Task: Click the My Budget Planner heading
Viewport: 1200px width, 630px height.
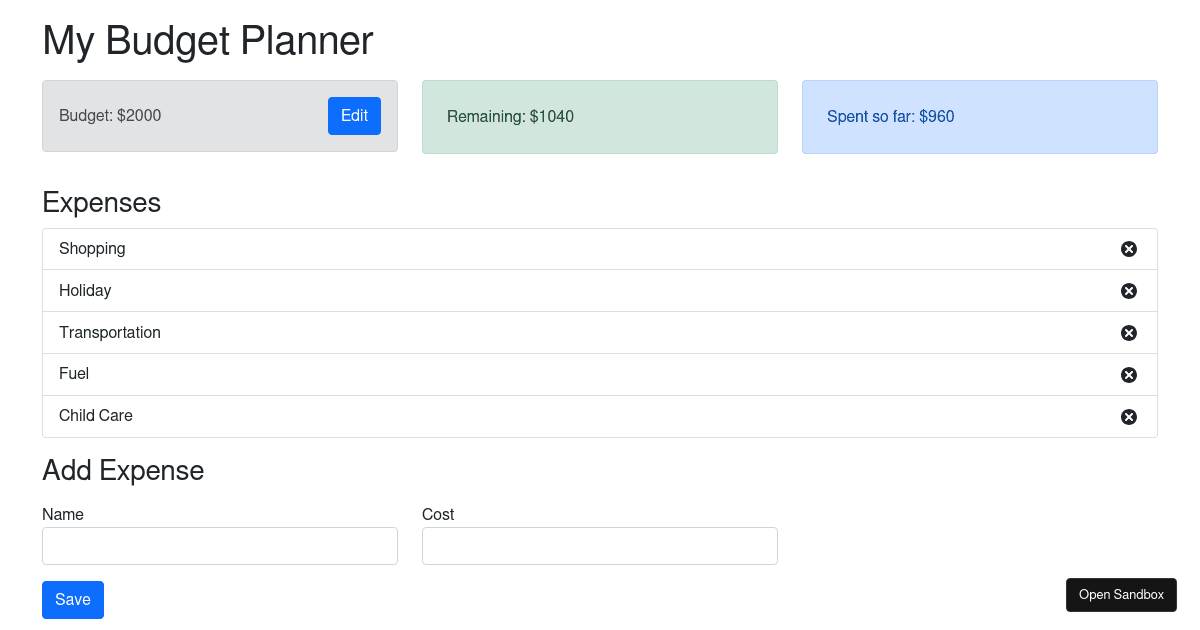Action: point(207,41)
